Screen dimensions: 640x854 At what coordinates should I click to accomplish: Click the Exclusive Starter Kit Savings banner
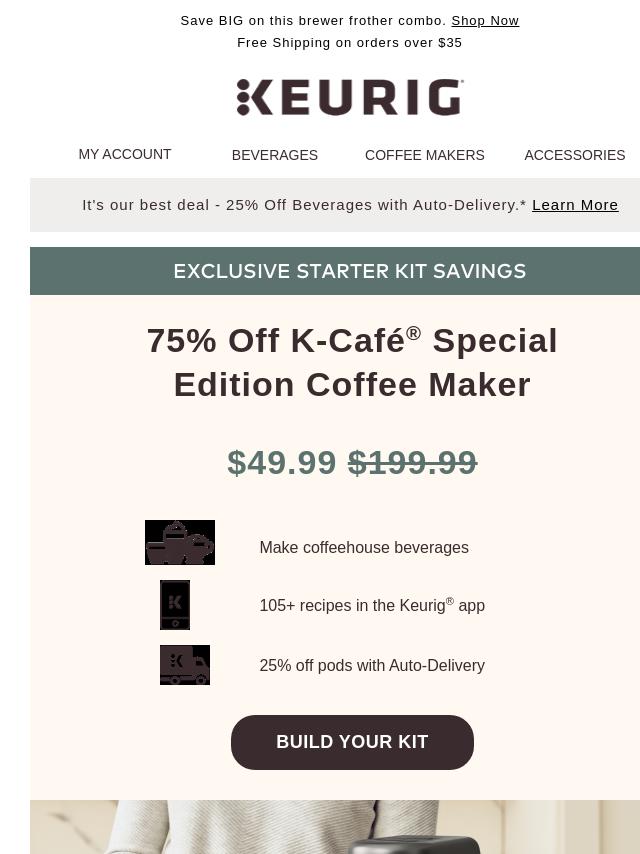pos(335,271)
